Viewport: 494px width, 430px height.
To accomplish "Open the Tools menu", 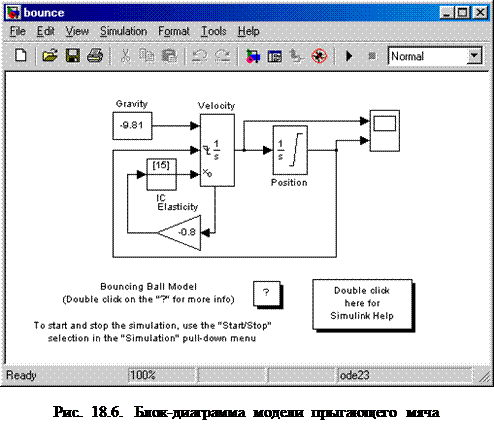I will coord(213,31).
